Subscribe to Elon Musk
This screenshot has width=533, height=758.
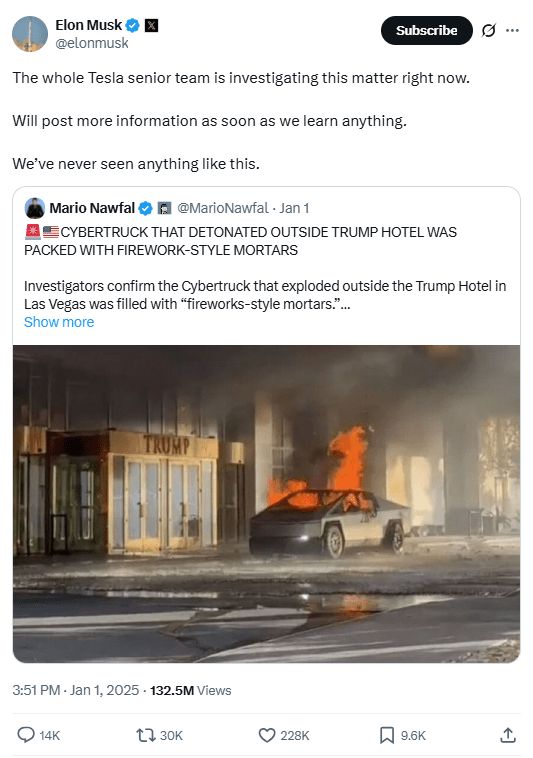426,30
